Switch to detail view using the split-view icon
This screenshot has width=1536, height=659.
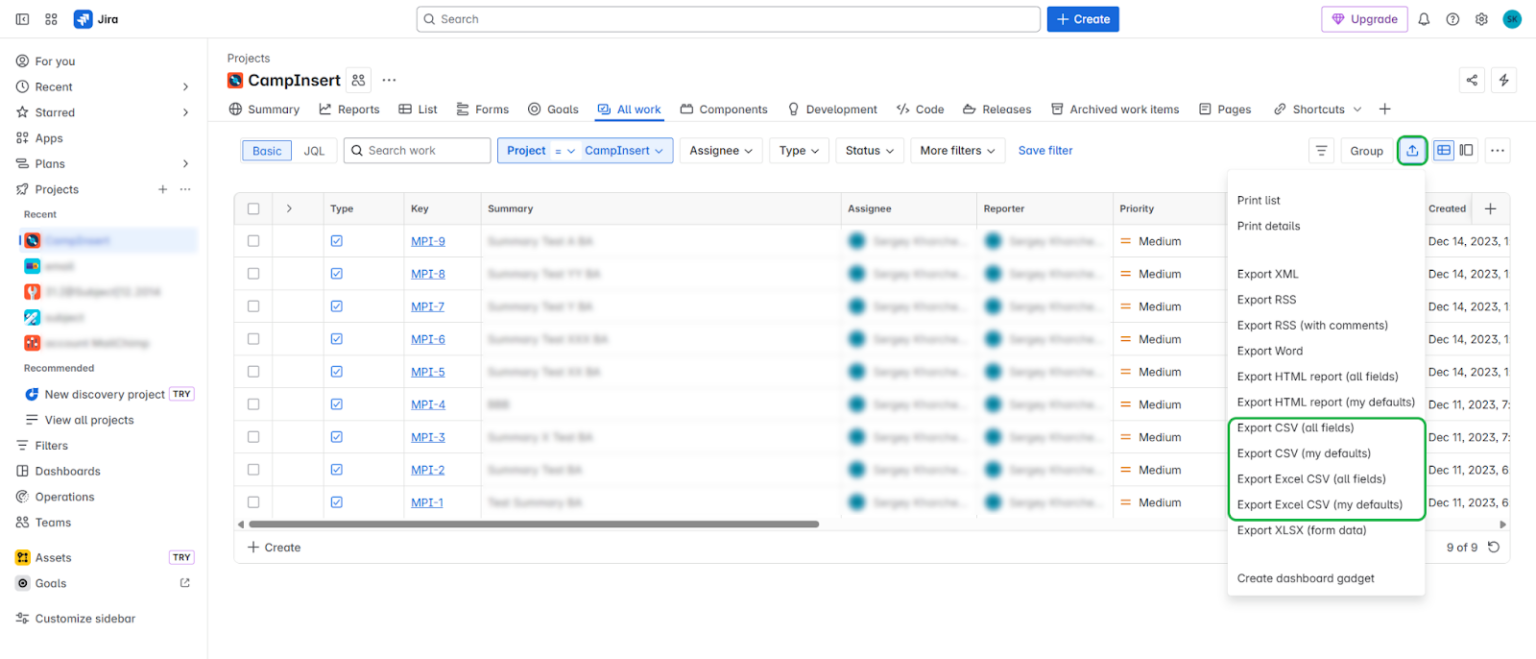(x=1466, y=148)
